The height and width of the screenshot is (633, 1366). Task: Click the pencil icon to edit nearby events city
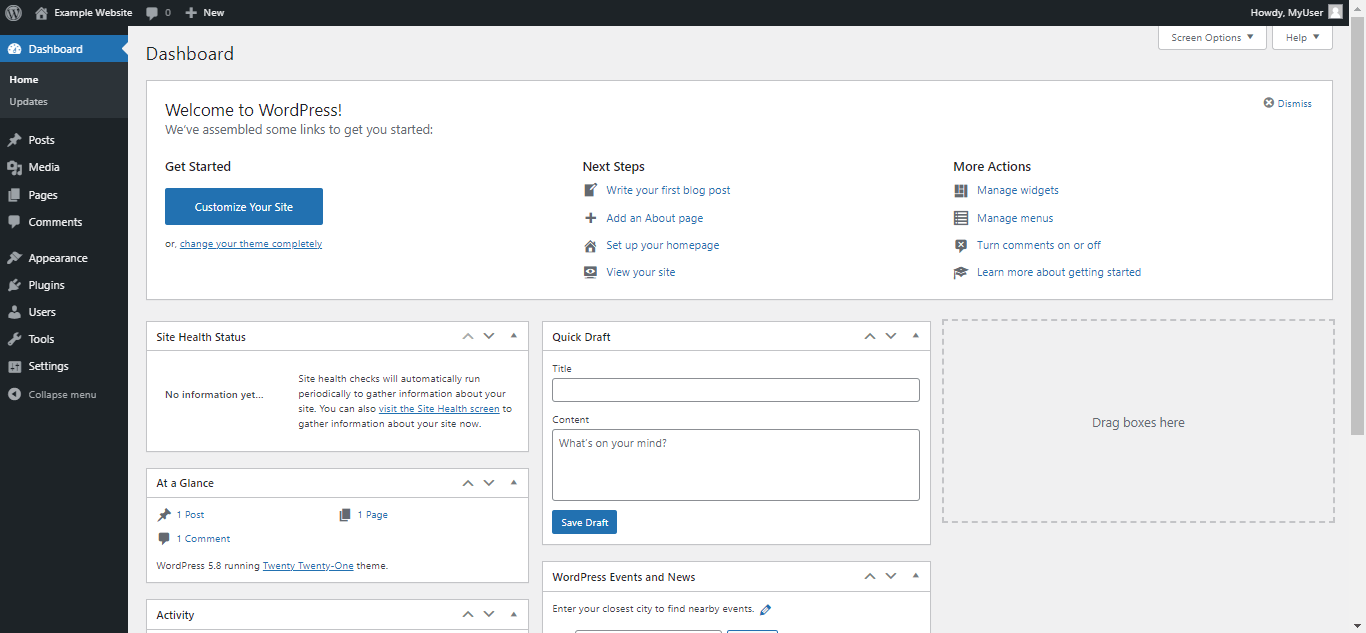[766, 608]
